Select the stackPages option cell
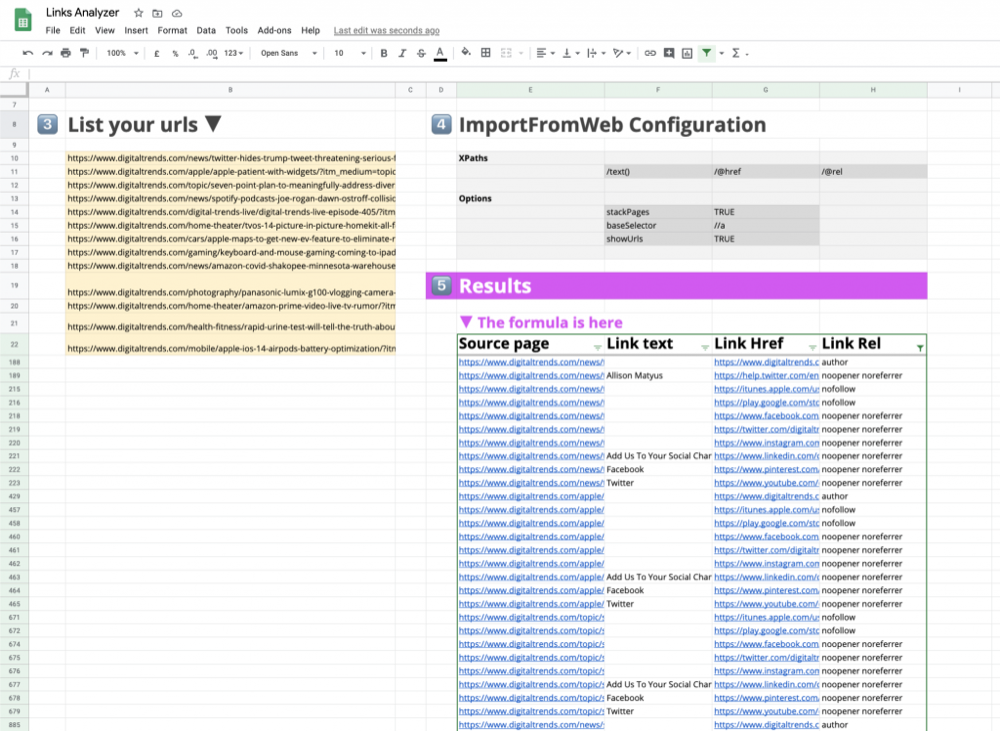The height and width of the screenshot is (731, 1000). (658, 212)
